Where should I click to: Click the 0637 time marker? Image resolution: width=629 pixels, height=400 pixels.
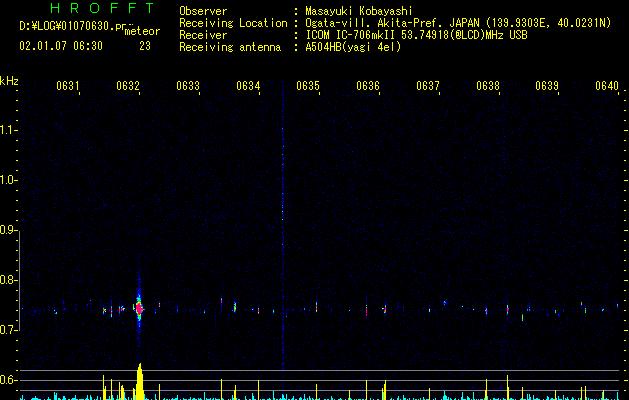(x=428, y=86)
